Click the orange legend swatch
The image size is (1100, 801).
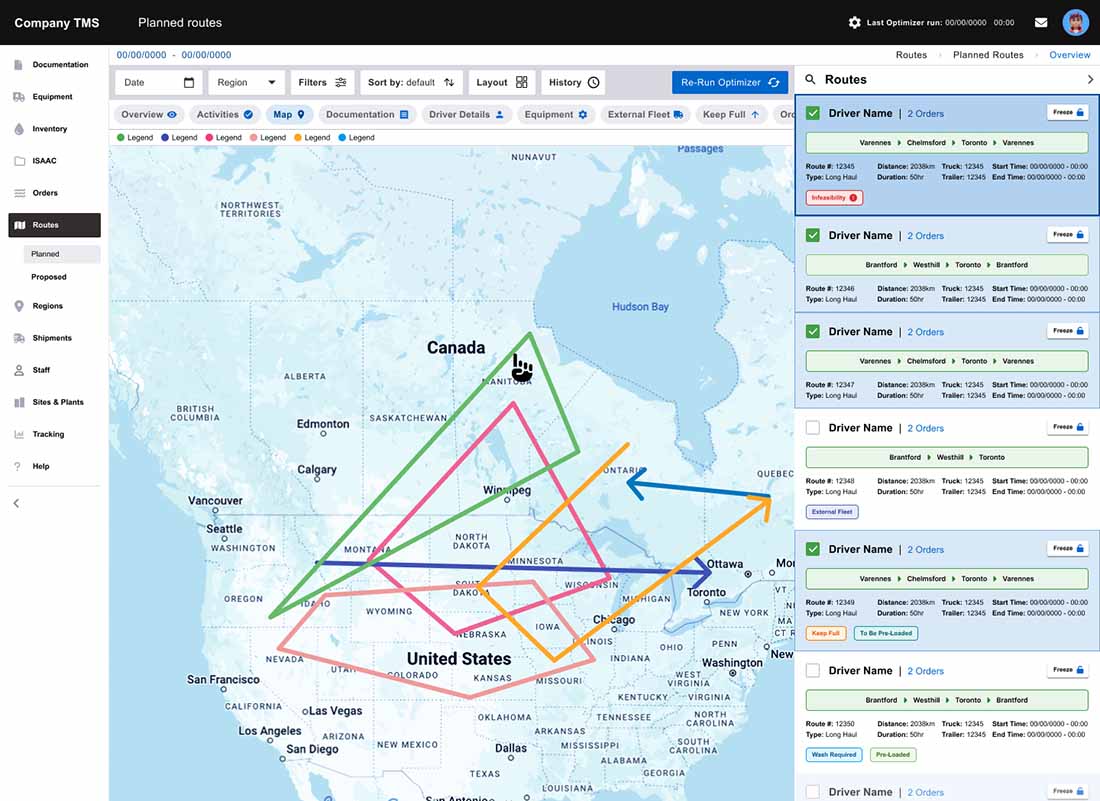[x=297, y=137]
